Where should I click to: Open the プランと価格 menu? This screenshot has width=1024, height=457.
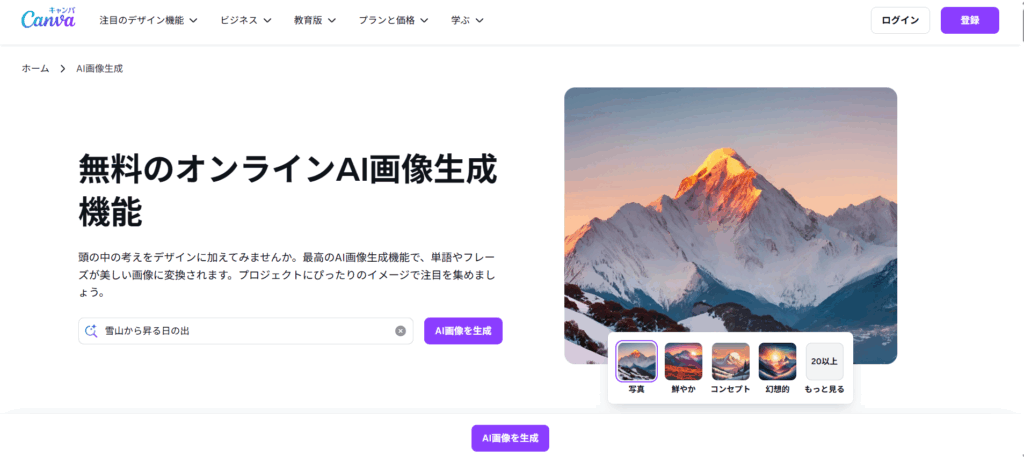coord(393,20)
